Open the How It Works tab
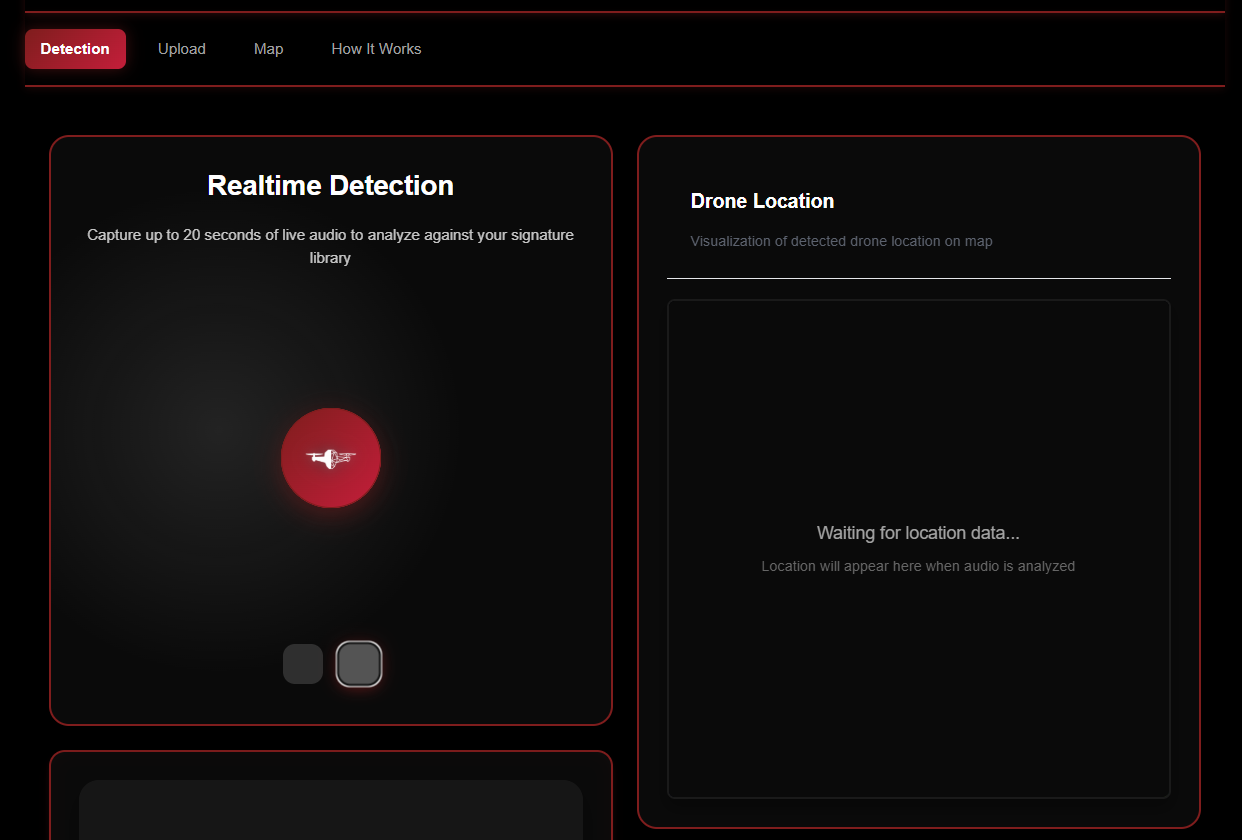1242x840 pixels. pyautogui.click(x=376, y=49)
